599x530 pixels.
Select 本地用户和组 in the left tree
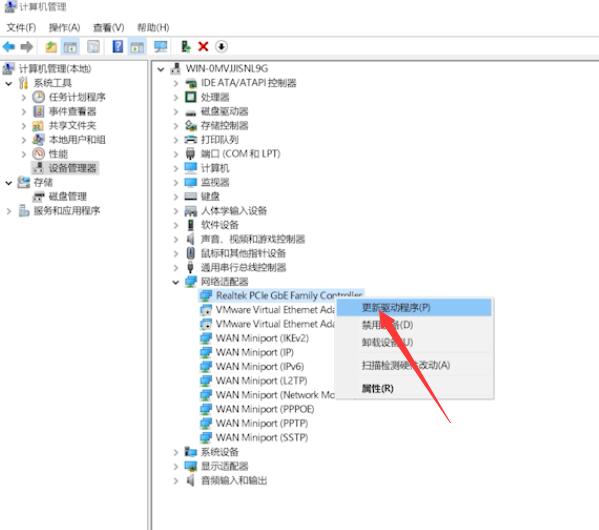point(77,140)
